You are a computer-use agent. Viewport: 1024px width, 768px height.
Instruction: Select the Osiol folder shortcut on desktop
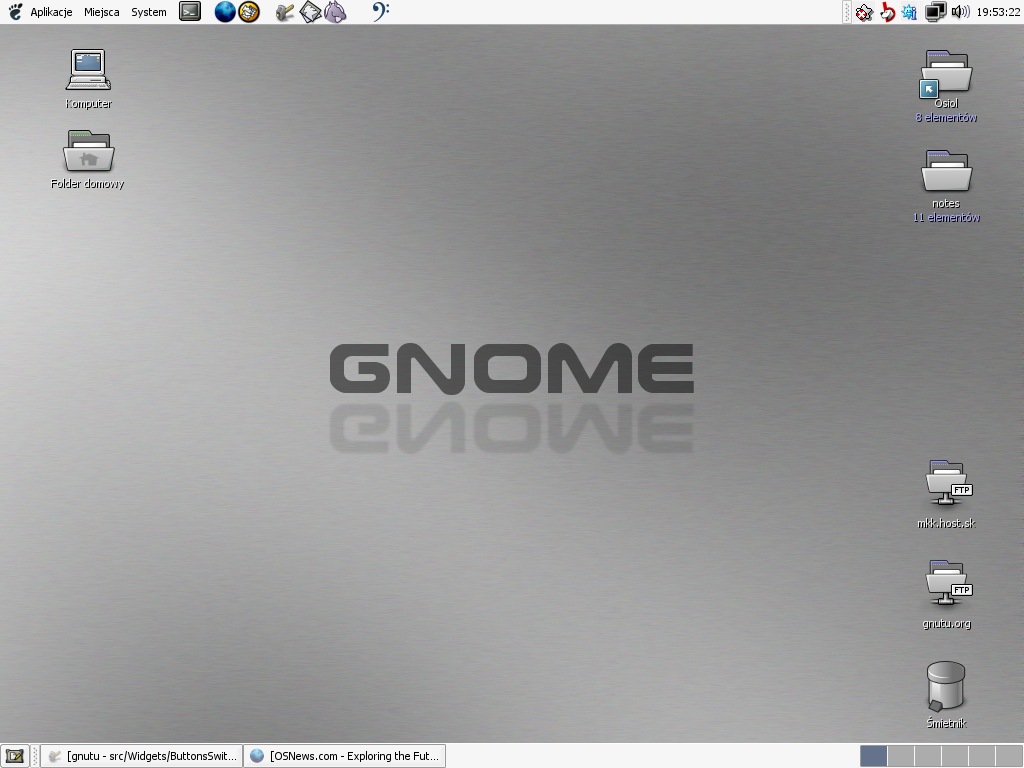(946, 86)
